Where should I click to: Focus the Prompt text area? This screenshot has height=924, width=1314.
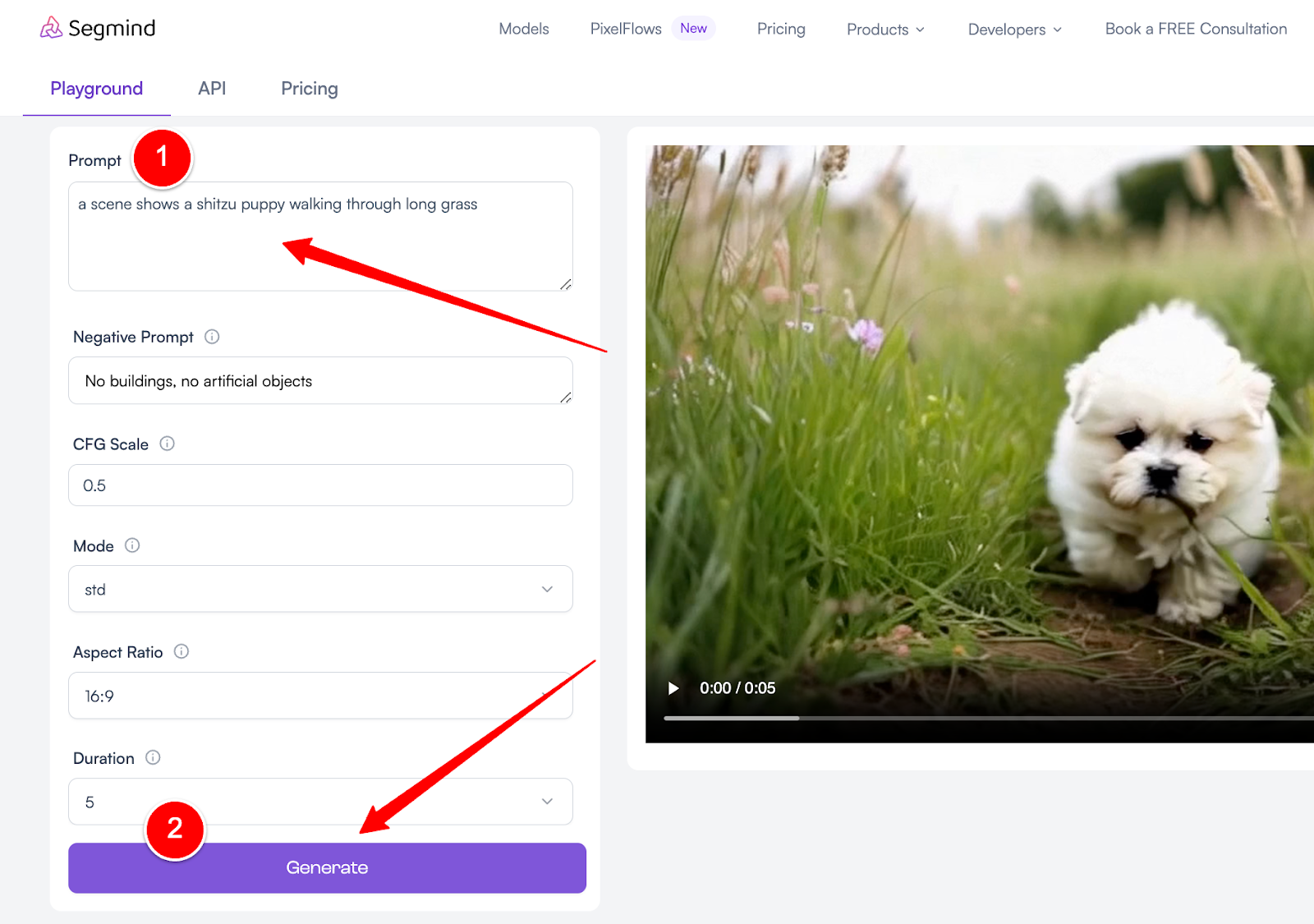pos(320,237)
